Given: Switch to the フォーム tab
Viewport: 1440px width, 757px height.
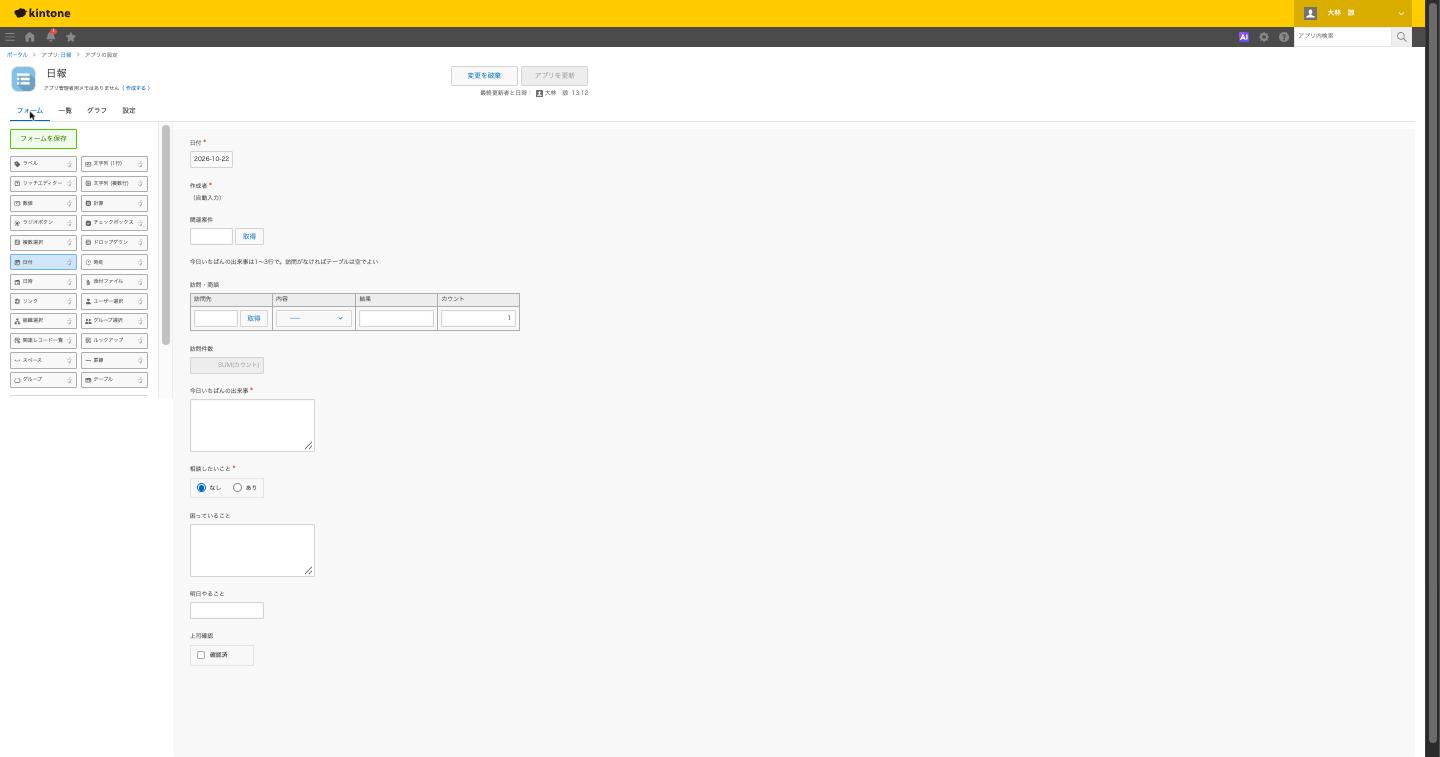Looking at the screenshot, I should (30, 111).
